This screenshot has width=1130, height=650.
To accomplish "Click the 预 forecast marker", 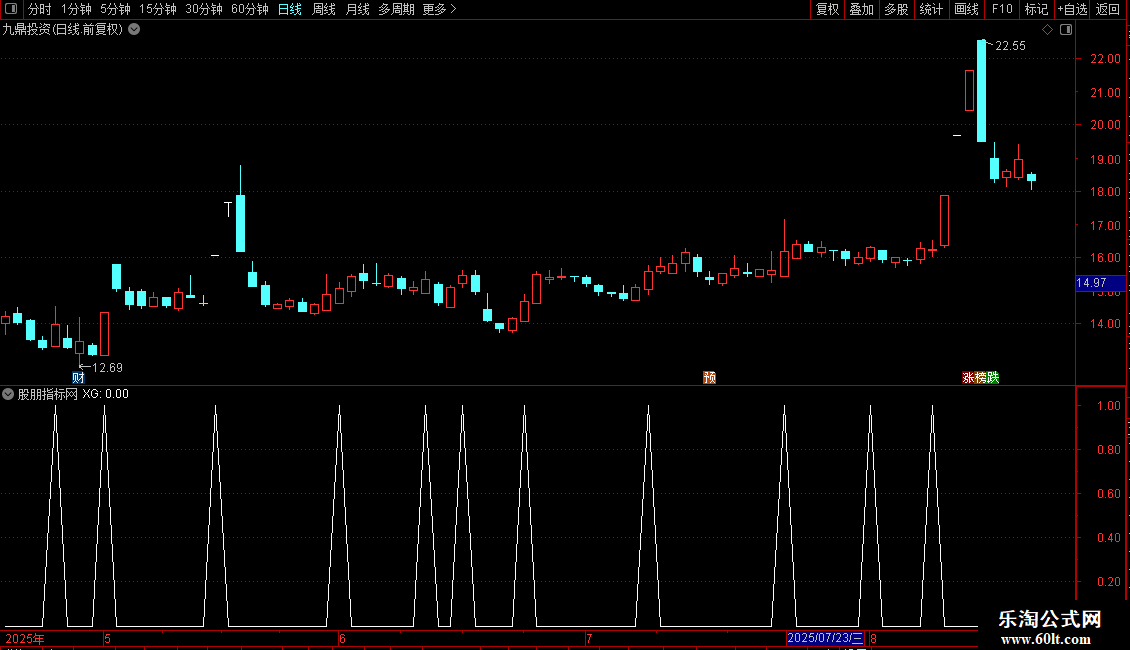I will coord(710,378).
